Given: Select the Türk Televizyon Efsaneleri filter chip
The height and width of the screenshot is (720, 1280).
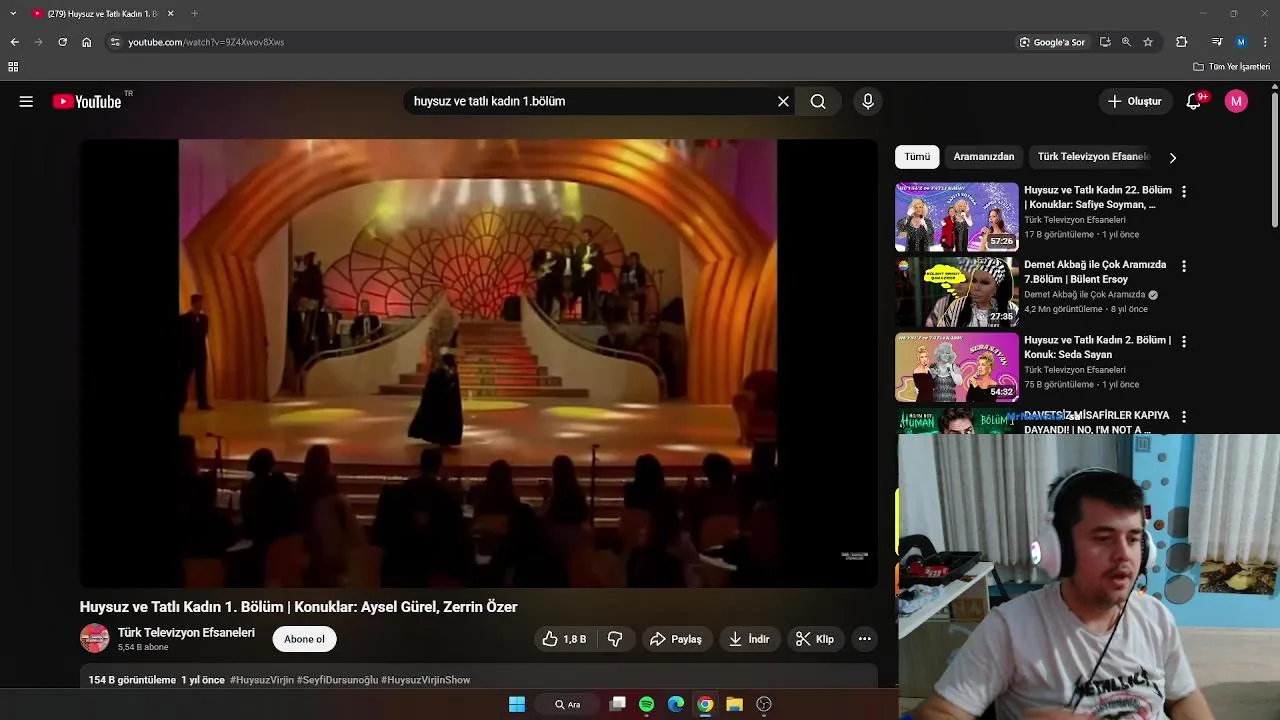Looking at the screenshot, I should click(x=1094, y=157).
